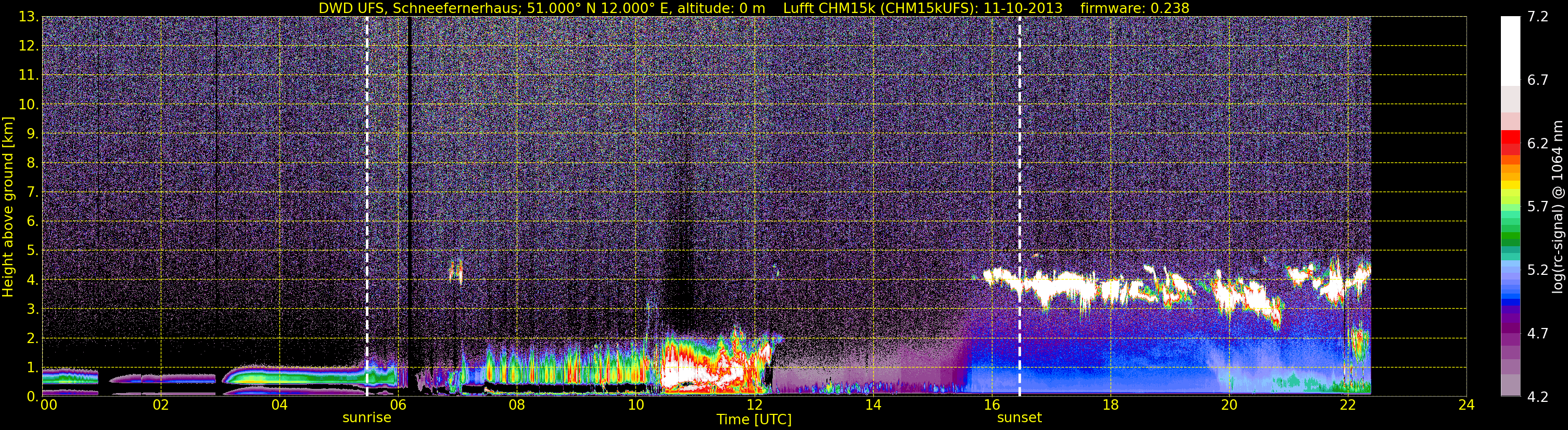Click the white dashed sunset marker line
Viewport: 1568px width, 430px height.
tap(1019, 206)
